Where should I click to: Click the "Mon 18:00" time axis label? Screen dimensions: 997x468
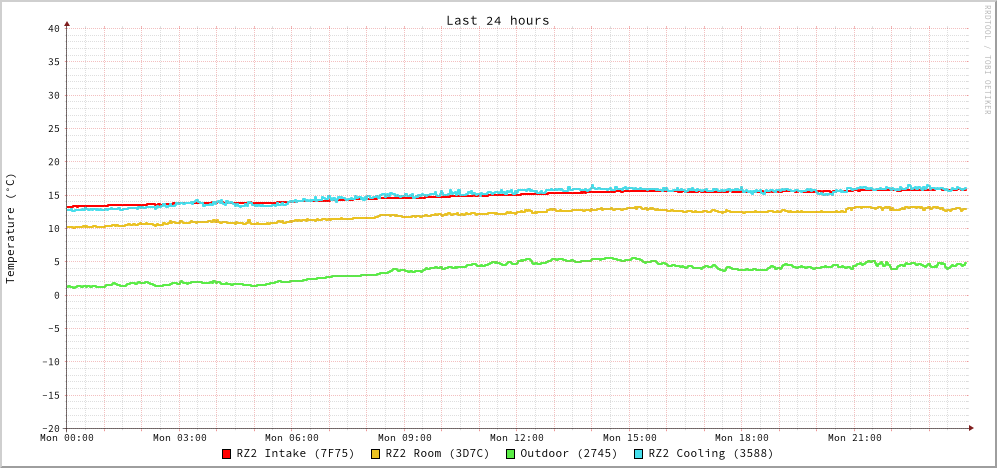tap(742, 437)
